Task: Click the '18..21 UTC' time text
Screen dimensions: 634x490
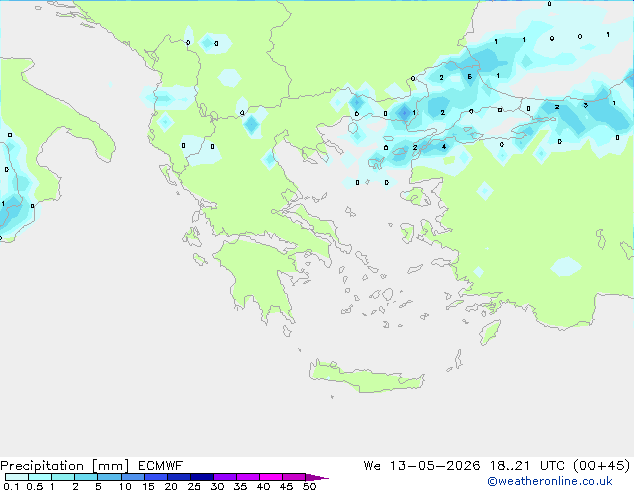Action: coord(526,466)
